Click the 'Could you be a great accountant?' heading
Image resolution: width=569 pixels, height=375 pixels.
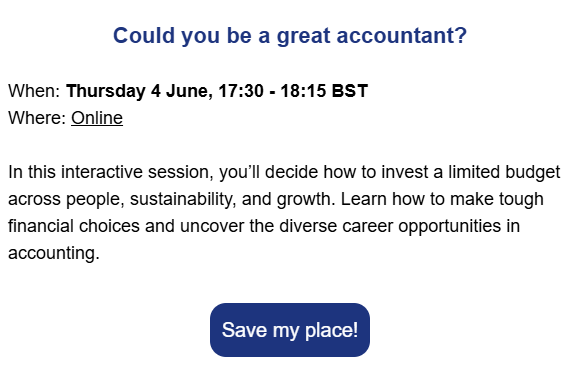pyautogui.click(x=290, y=36)
